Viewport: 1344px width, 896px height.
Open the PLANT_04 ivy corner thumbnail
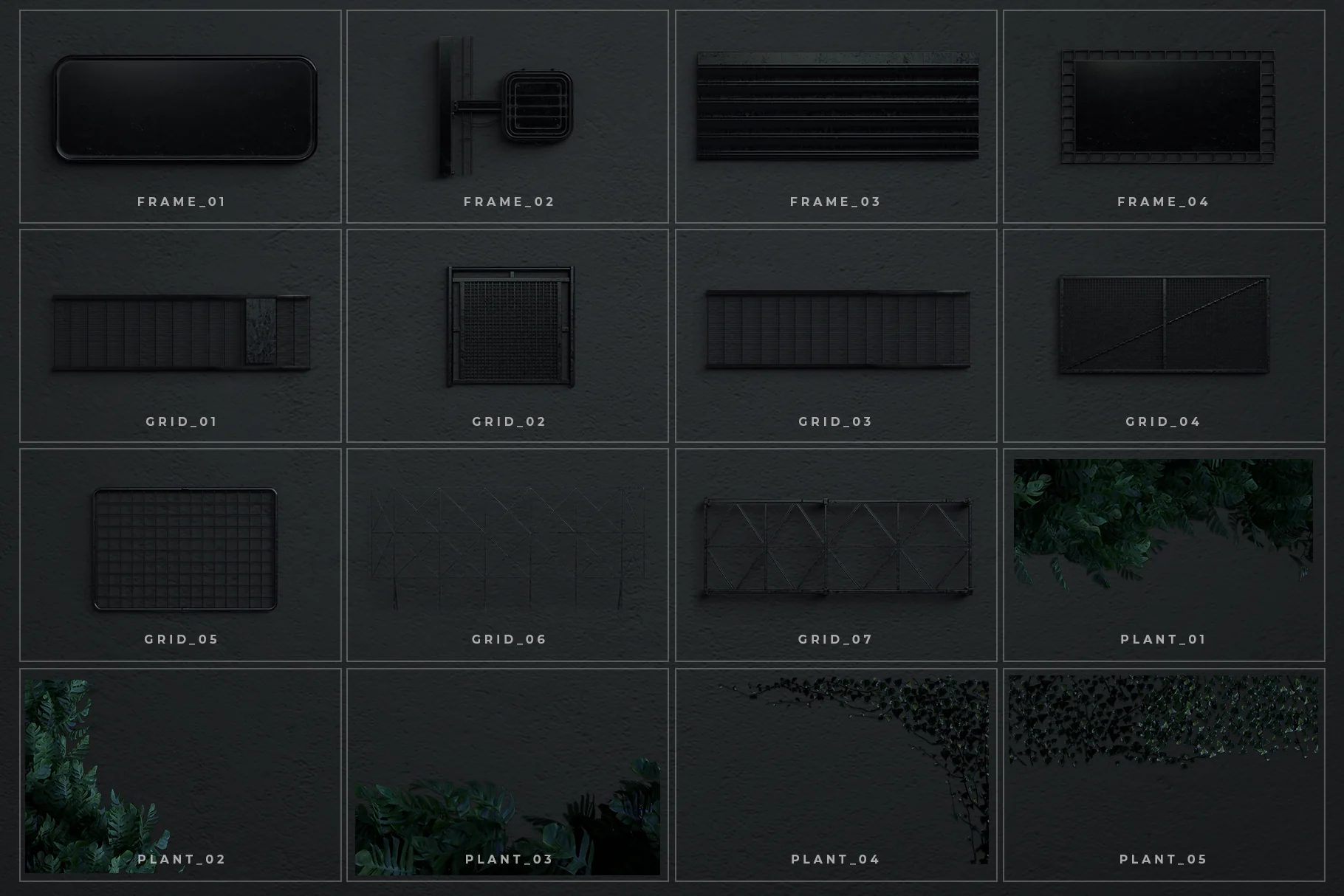pos(836,775)
